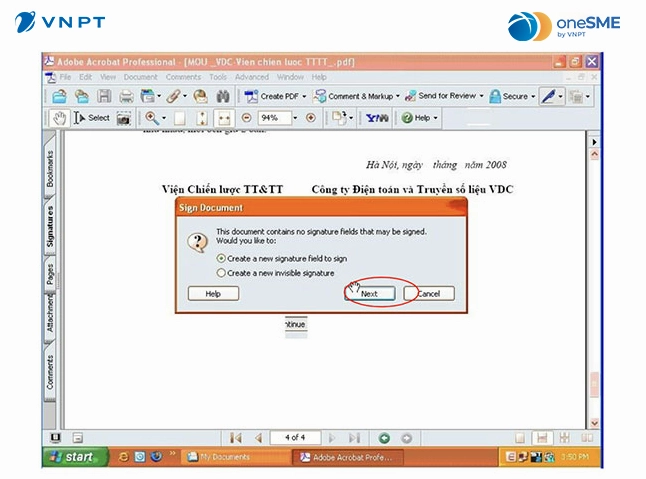Click Help button in Sign Document dialog
Screen dimensions: 646x479
click(x=213, y=294)
